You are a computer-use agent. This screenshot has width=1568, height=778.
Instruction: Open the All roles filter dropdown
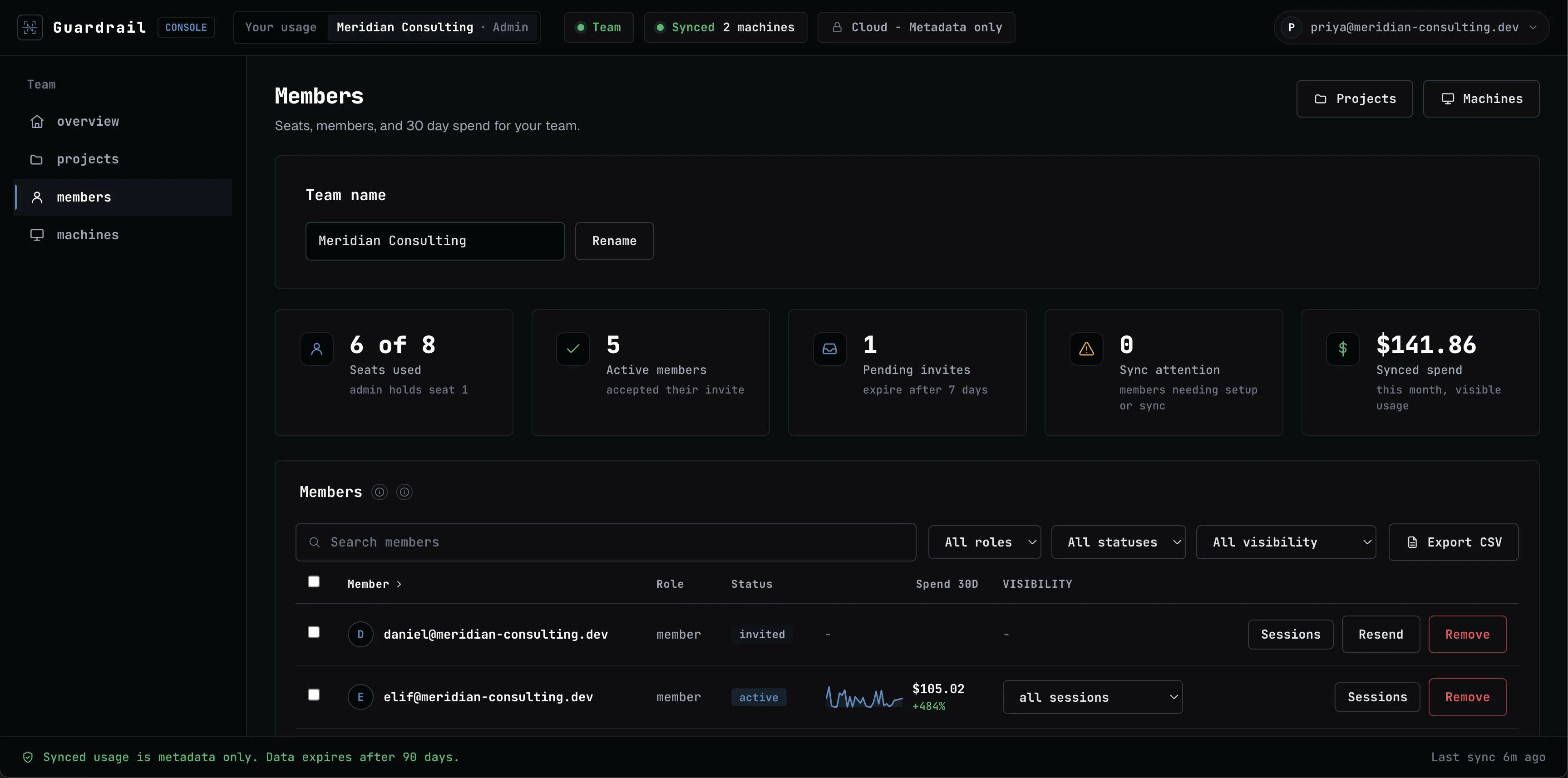tap(985, 542)
